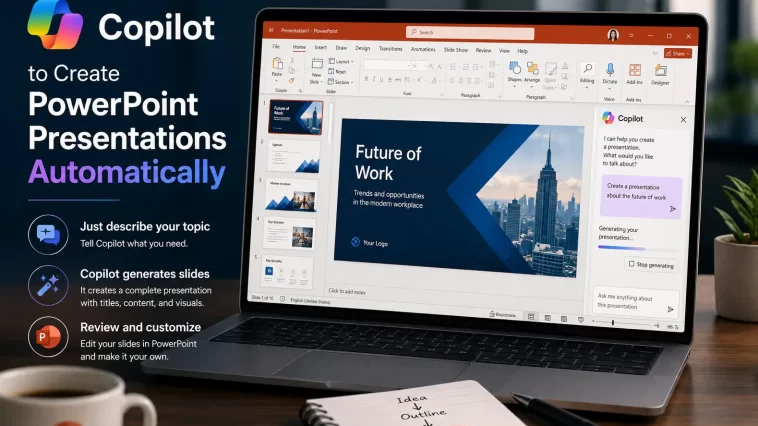Click the Cut scissors icon
Viewport: 758px width, 426px height.
[292, 60]
